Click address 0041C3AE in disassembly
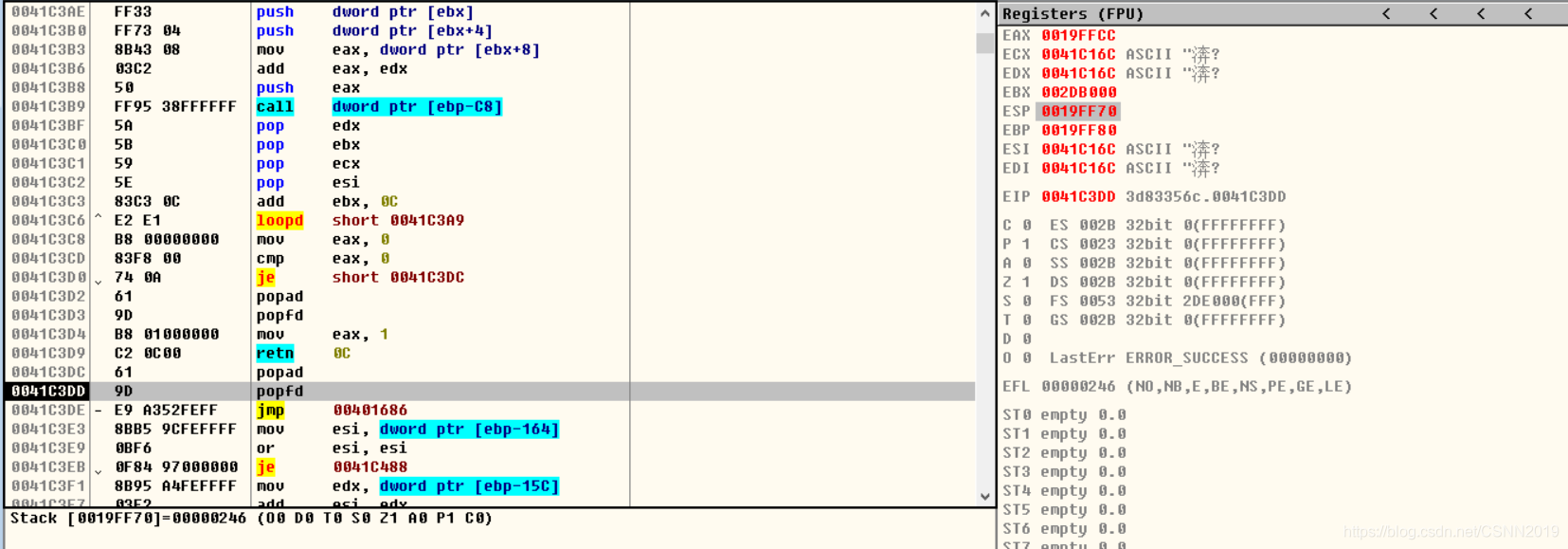 [x=48, y=11]
